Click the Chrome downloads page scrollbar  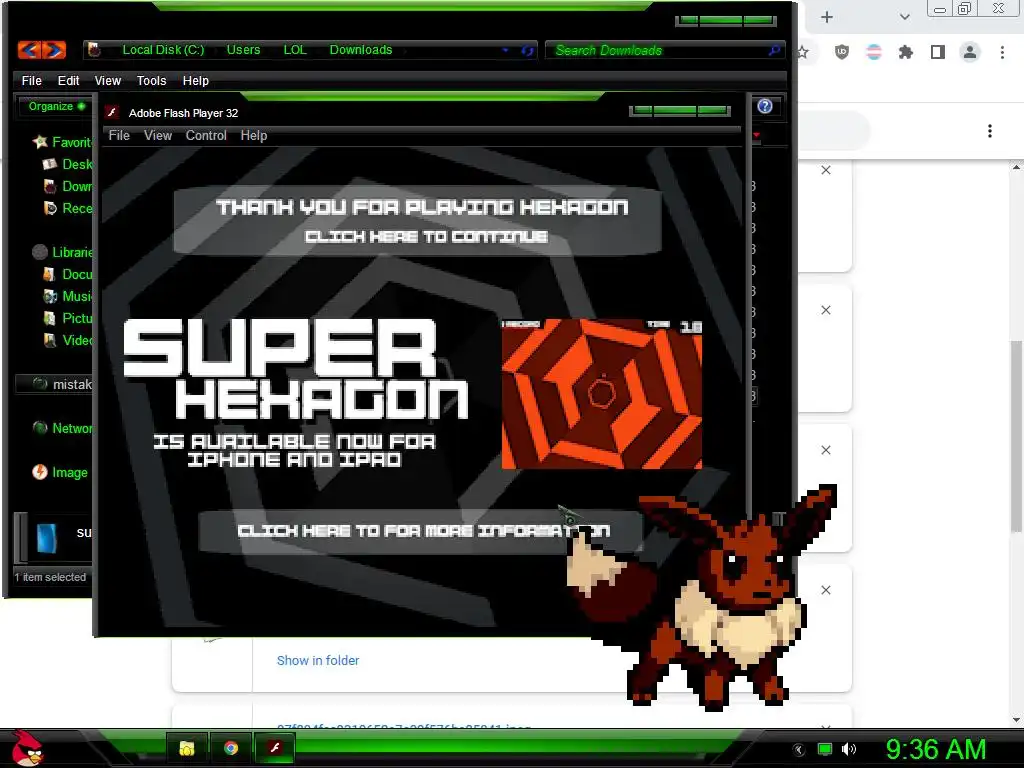coord(1016,436)
